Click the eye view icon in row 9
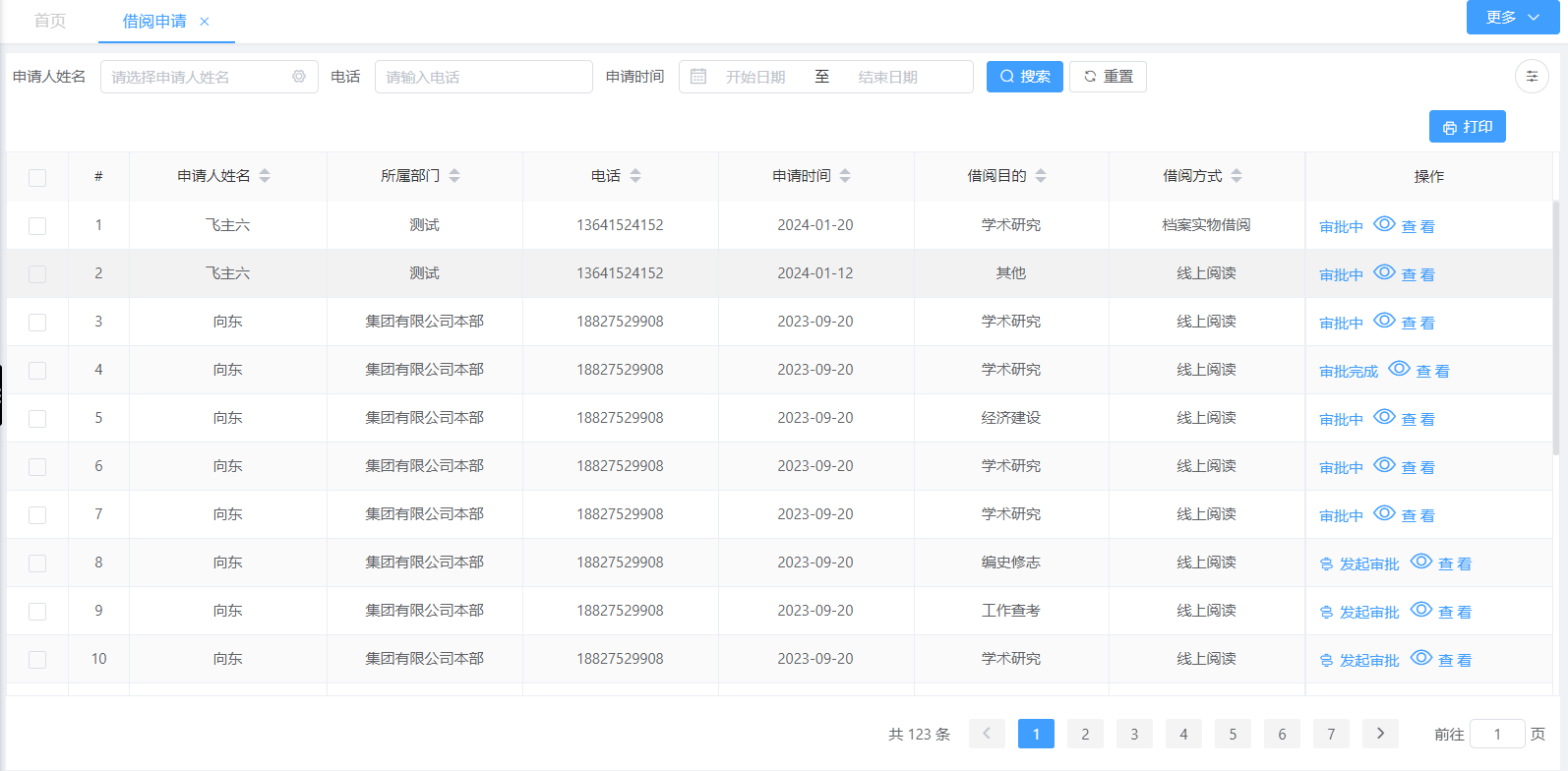This screenshot has width=1568, height=771. [x=1421, y=610]
